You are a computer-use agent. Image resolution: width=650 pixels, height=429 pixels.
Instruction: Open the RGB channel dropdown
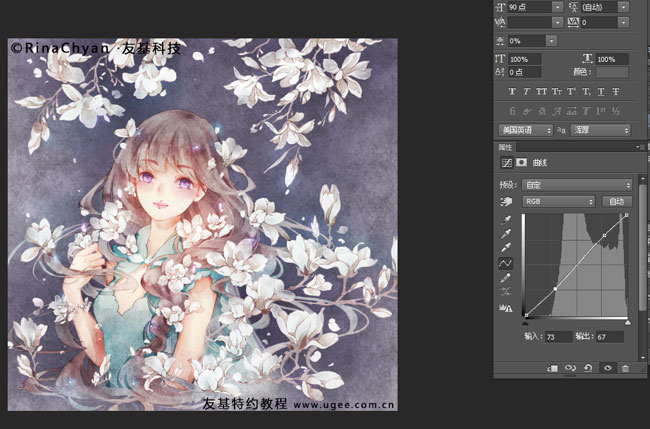click(x=558, y=201)
